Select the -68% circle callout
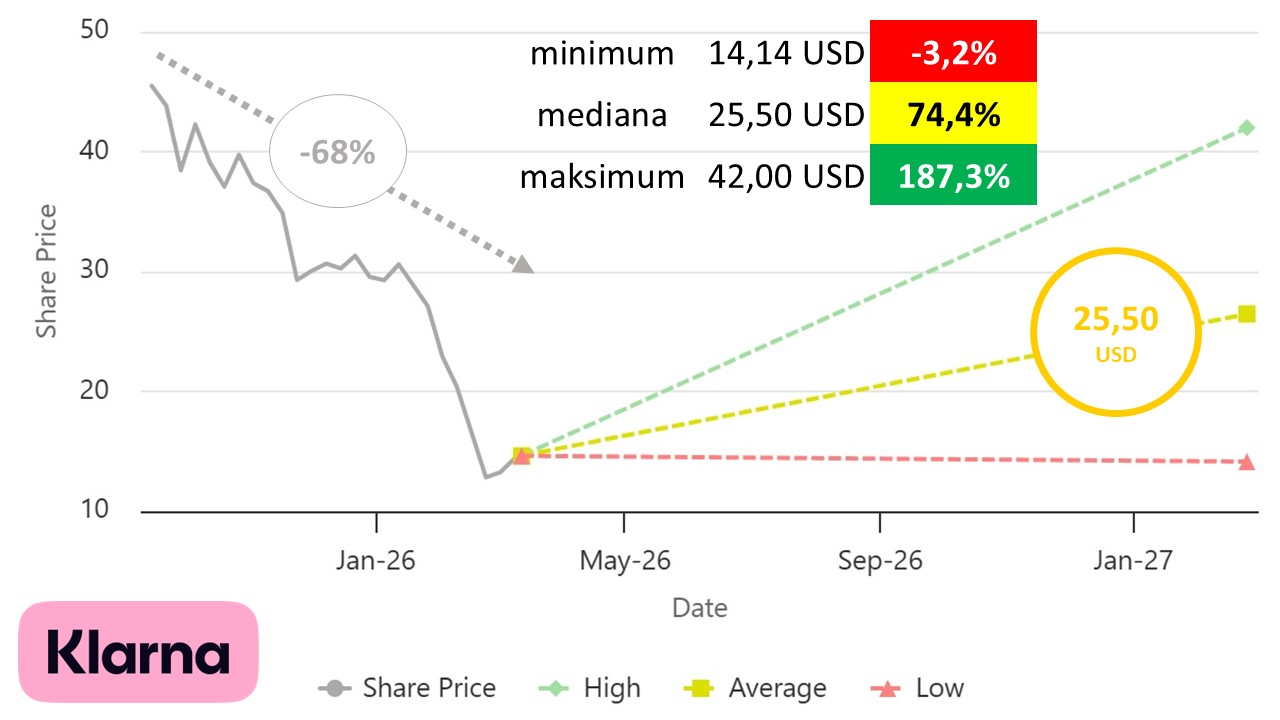The width and height of the screenshot is (1280, 720). click(x=338, y=153)
